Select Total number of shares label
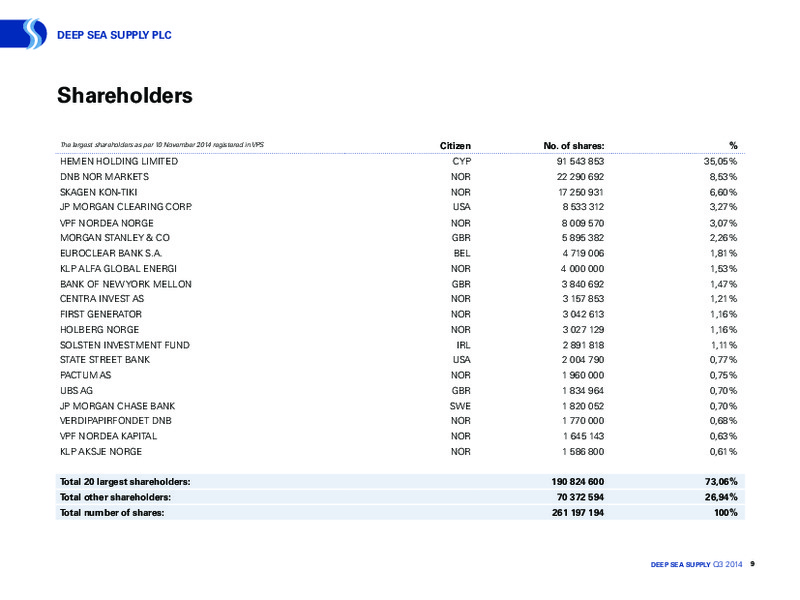 point(112,513)
